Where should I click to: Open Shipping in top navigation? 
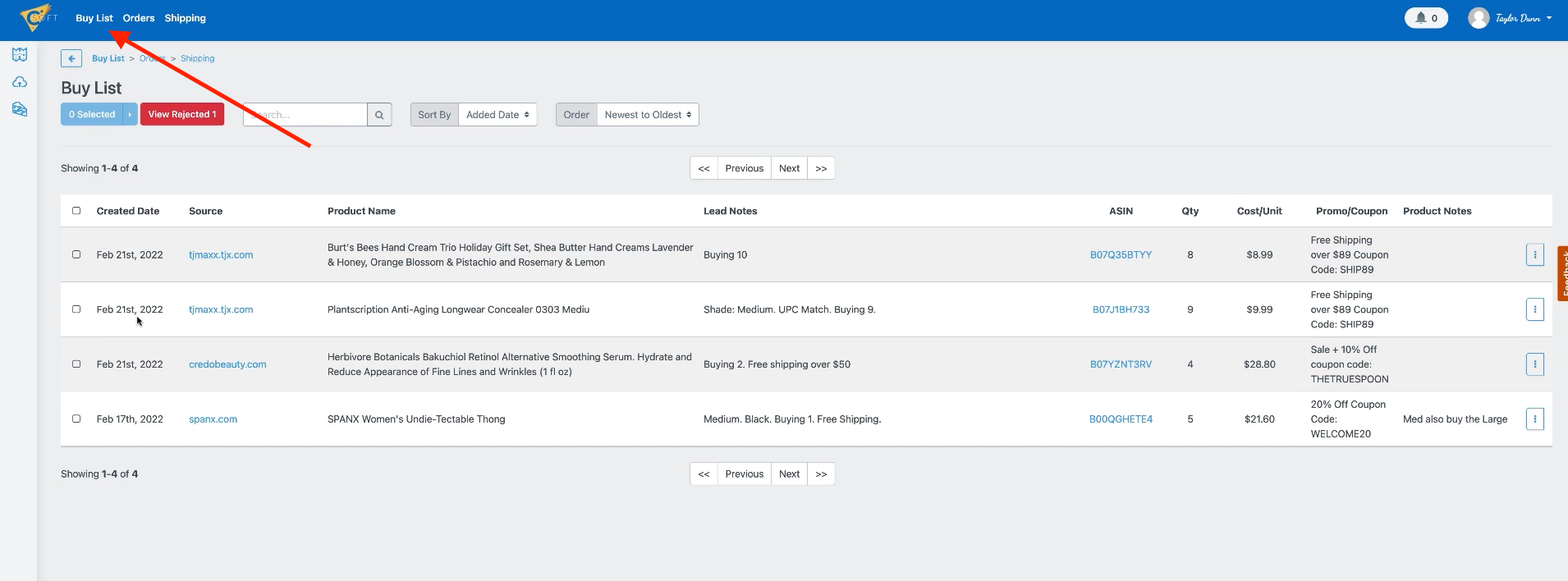point(185,18)
